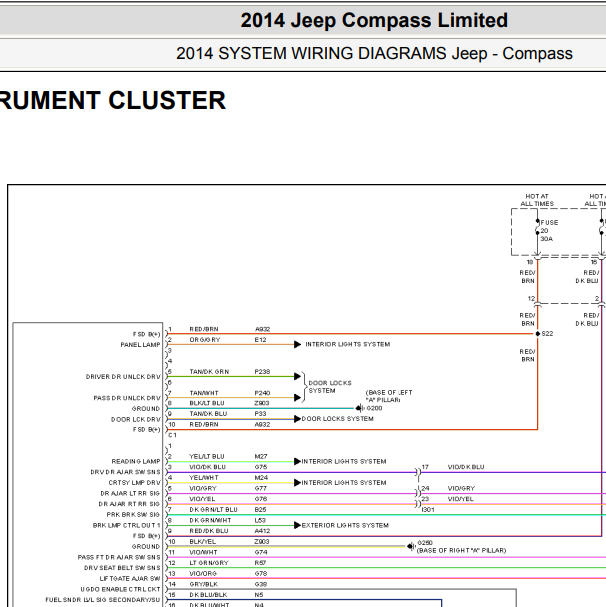This screenshot has width=606, height=607.
Task: Select the "READING LAMP" pin label
Action: [x=136, y=461]
